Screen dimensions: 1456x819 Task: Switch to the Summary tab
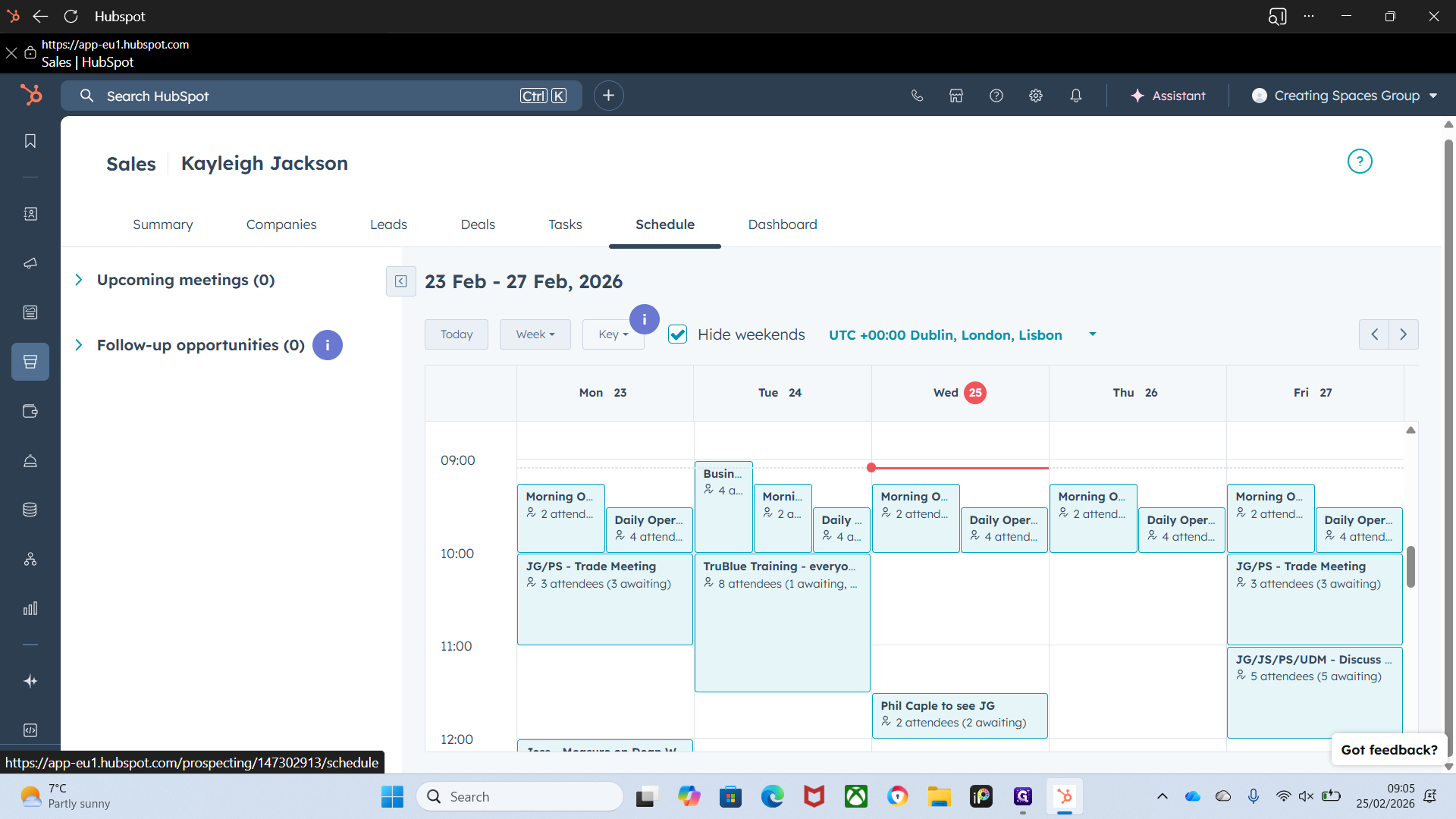coord(162,224)
